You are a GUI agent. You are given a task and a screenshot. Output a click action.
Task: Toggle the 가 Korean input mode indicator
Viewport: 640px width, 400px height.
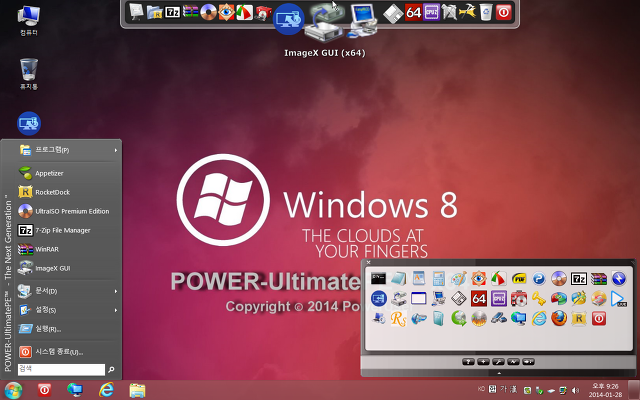504,389
